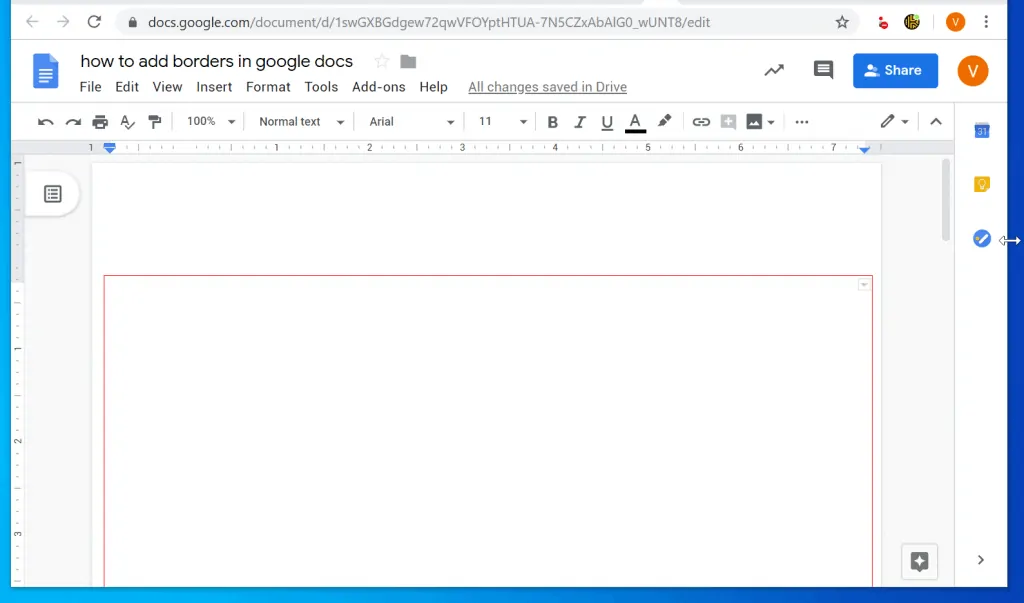Print the document
Screen dimensions: 1024x603
[99, 121]
